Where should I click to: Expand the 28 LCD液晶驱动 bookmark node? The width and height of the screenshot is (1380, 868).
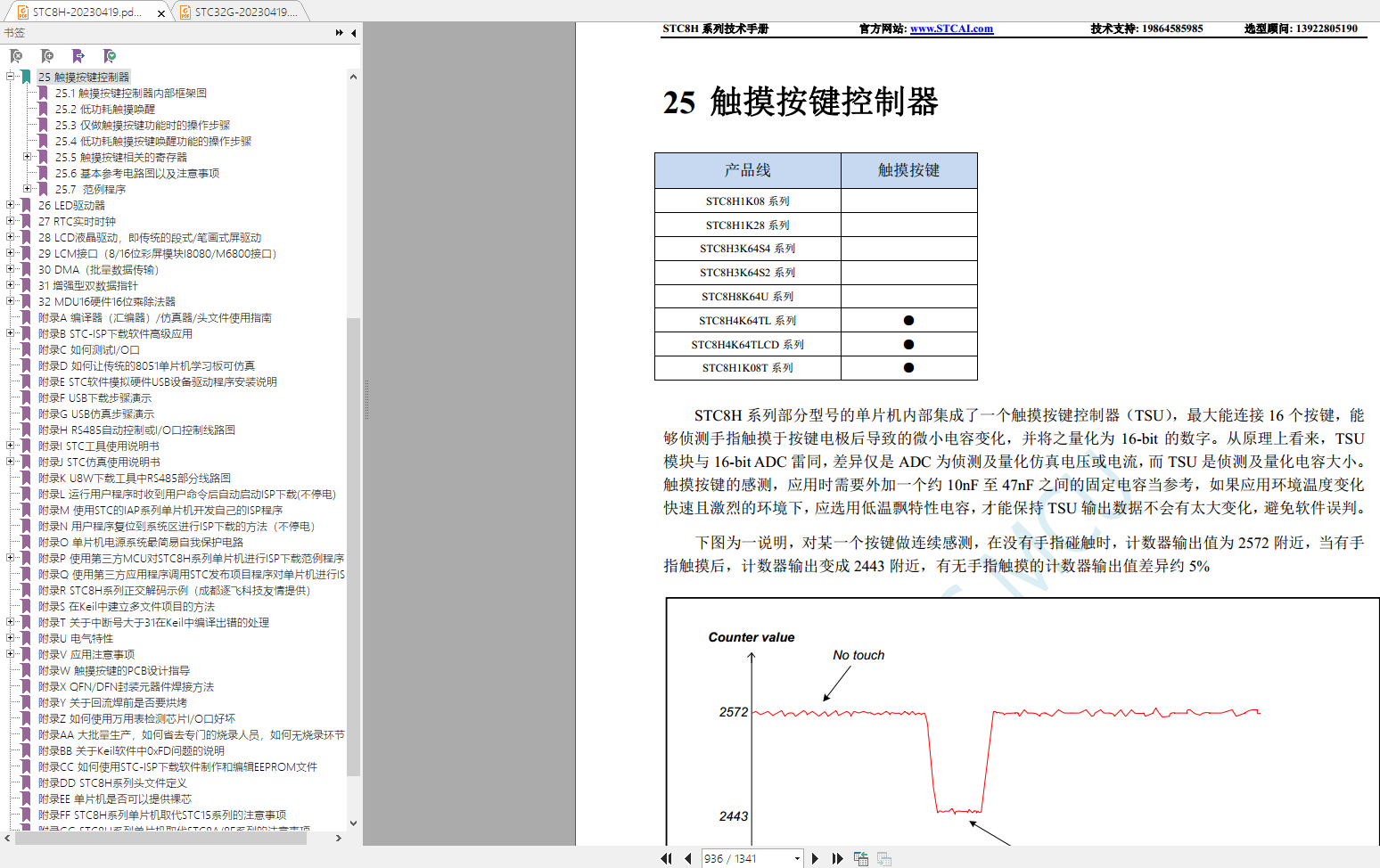pyautogui.click(x=10, y=236)
